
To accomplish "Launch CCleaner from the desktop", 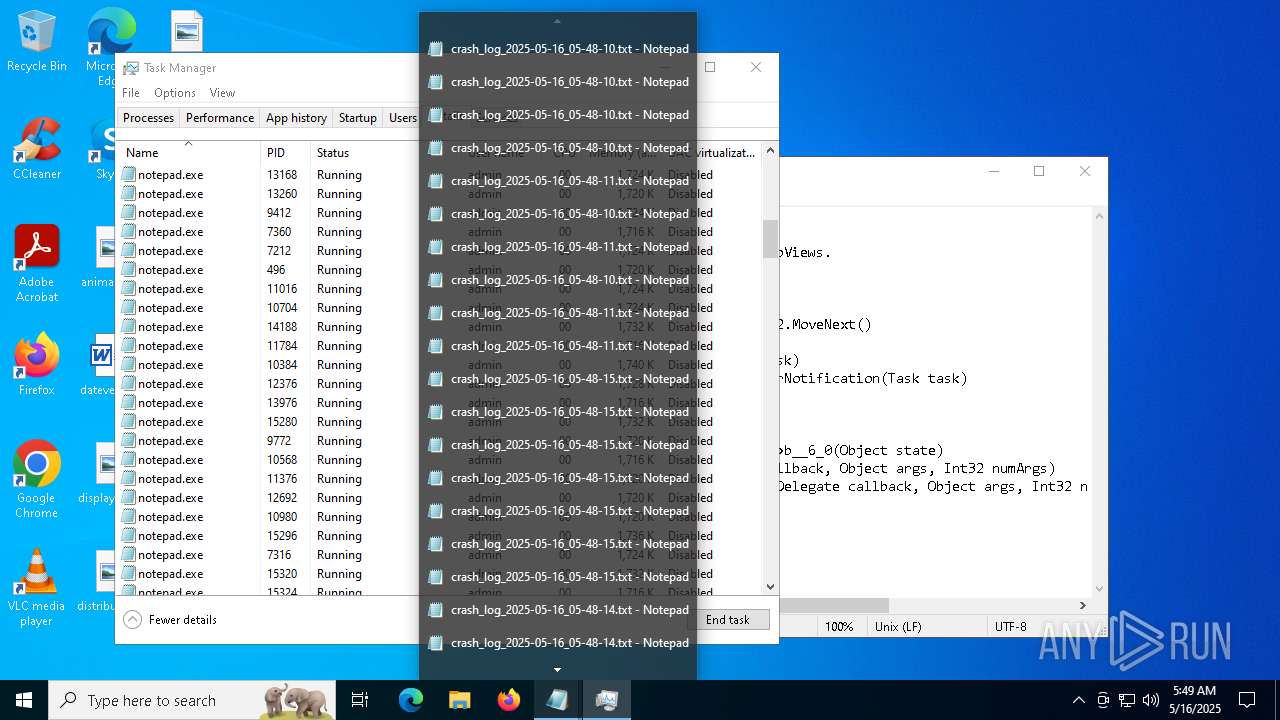I will (x=36, y=150).
